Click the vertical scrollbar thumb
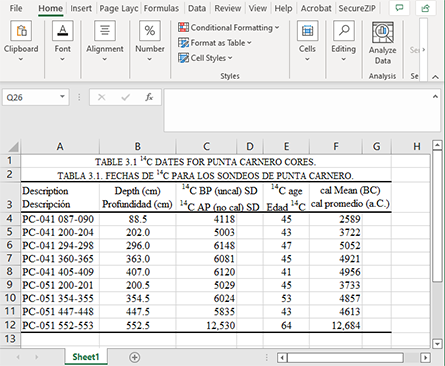Image resolution: width=445 pixels, height=366 pixels. click(x=437, y=217)
